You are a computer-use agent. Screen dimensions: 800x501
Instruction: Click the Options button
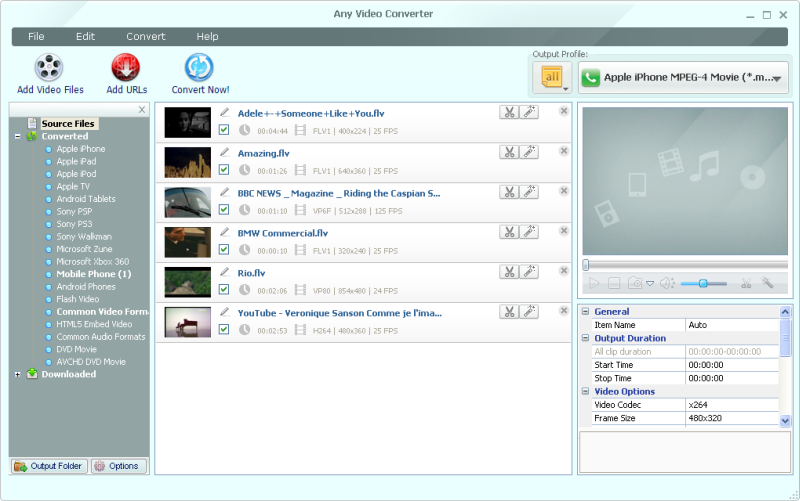pos(117,466)
